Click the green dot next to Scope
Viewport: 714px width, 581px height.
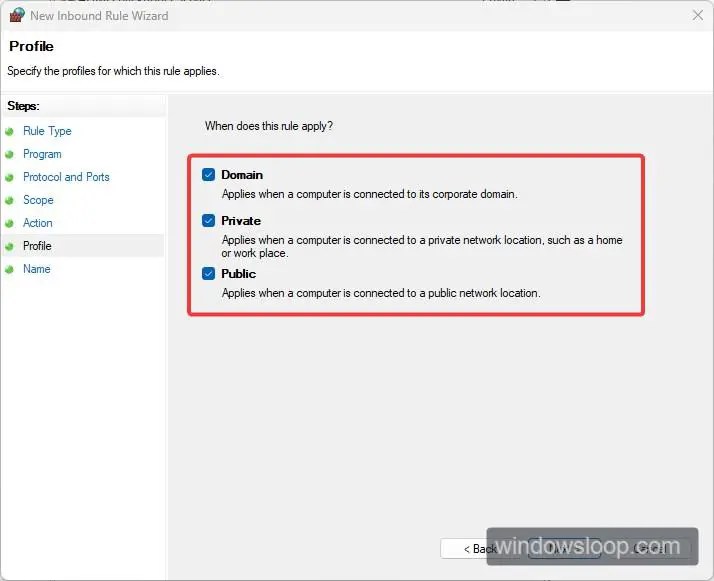[10, 200]
